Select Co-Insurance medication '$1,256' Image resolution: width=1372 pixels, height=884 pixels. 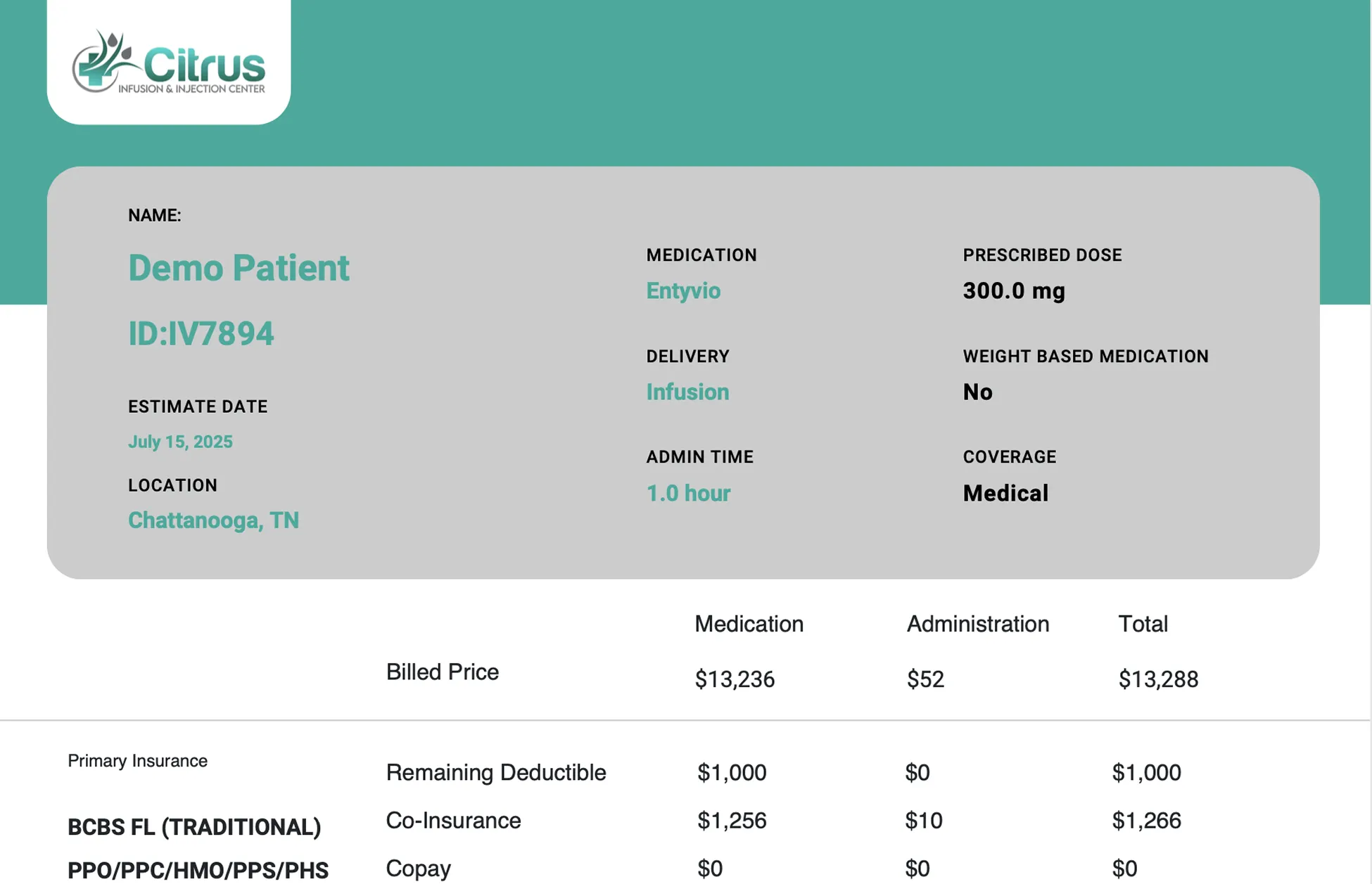(731, 821)
